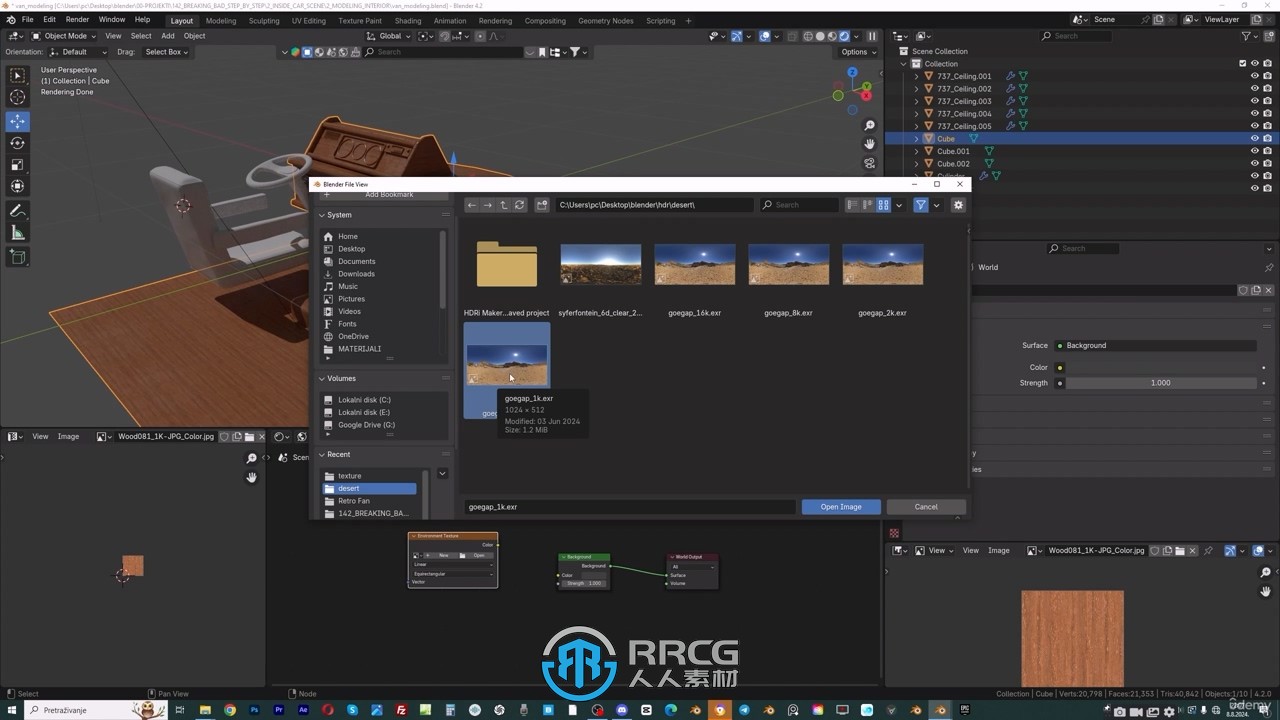Open the outliner filter icon
Screen dimensions: 1280x720
tap(1247, 36)
